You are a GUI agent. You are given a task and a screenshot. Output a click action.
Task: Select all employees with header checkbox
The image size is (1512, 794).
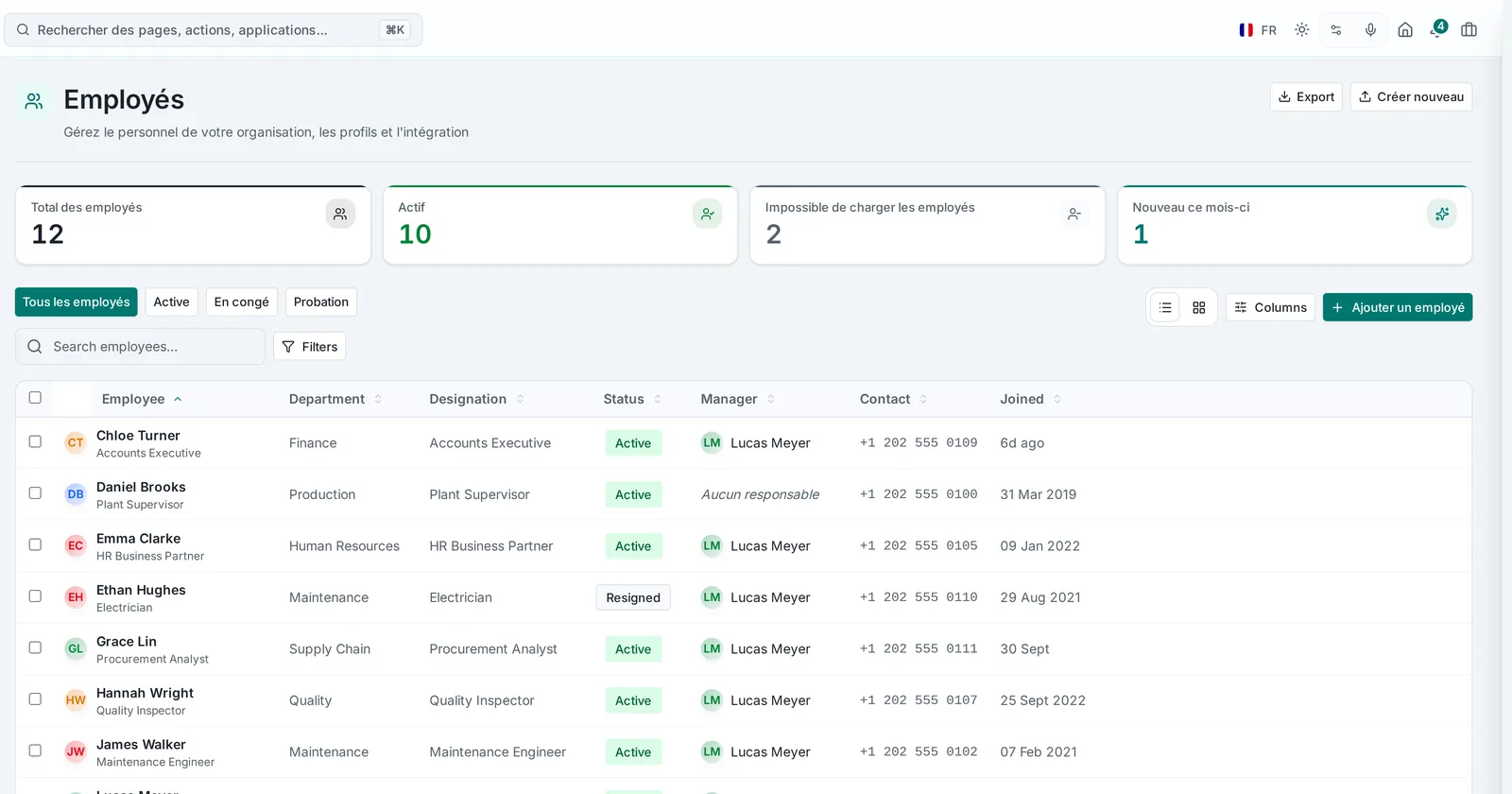[x=35, y=398]
